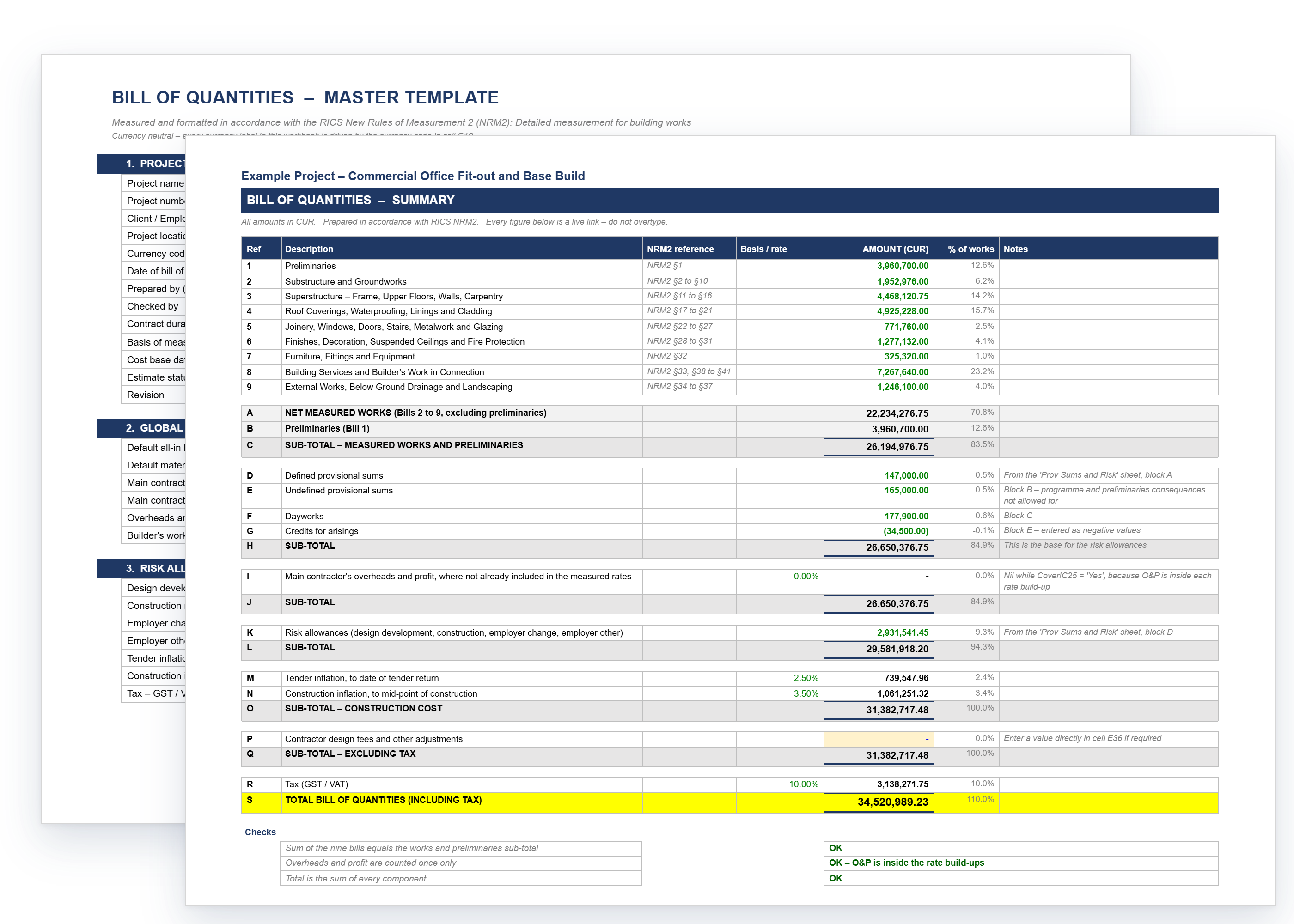The height and width of the screenshot is (924, 1294).
Task: Select the total bill amount 34,520,989.23
Action: (878, 802)
